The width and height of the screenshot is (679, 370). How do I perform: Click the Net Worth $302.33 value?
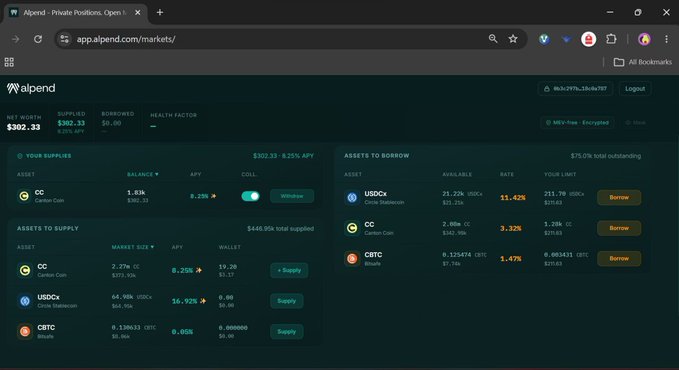click(23, 127)
